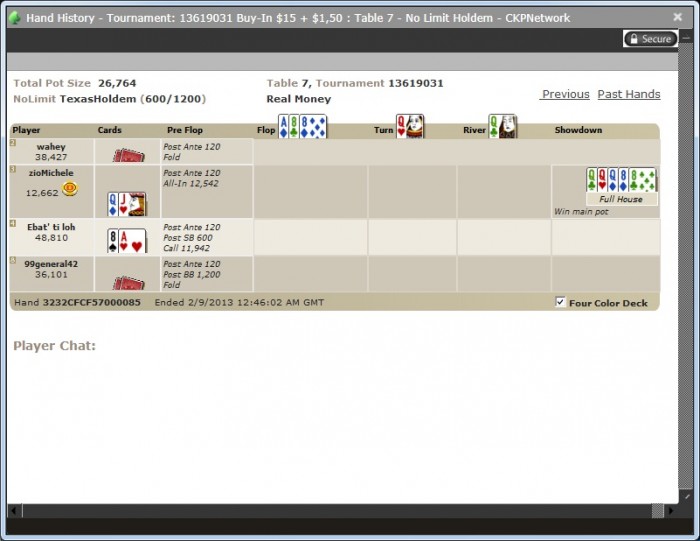
Task: Click zioMichele's Queen of diamonds hole card
Action: click(112, 204)
